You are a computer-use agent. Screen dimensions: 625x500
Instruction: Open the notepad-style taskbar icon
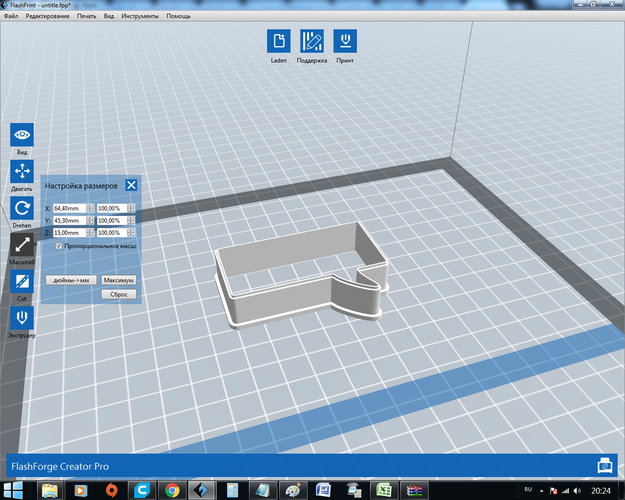pos(263,490)
